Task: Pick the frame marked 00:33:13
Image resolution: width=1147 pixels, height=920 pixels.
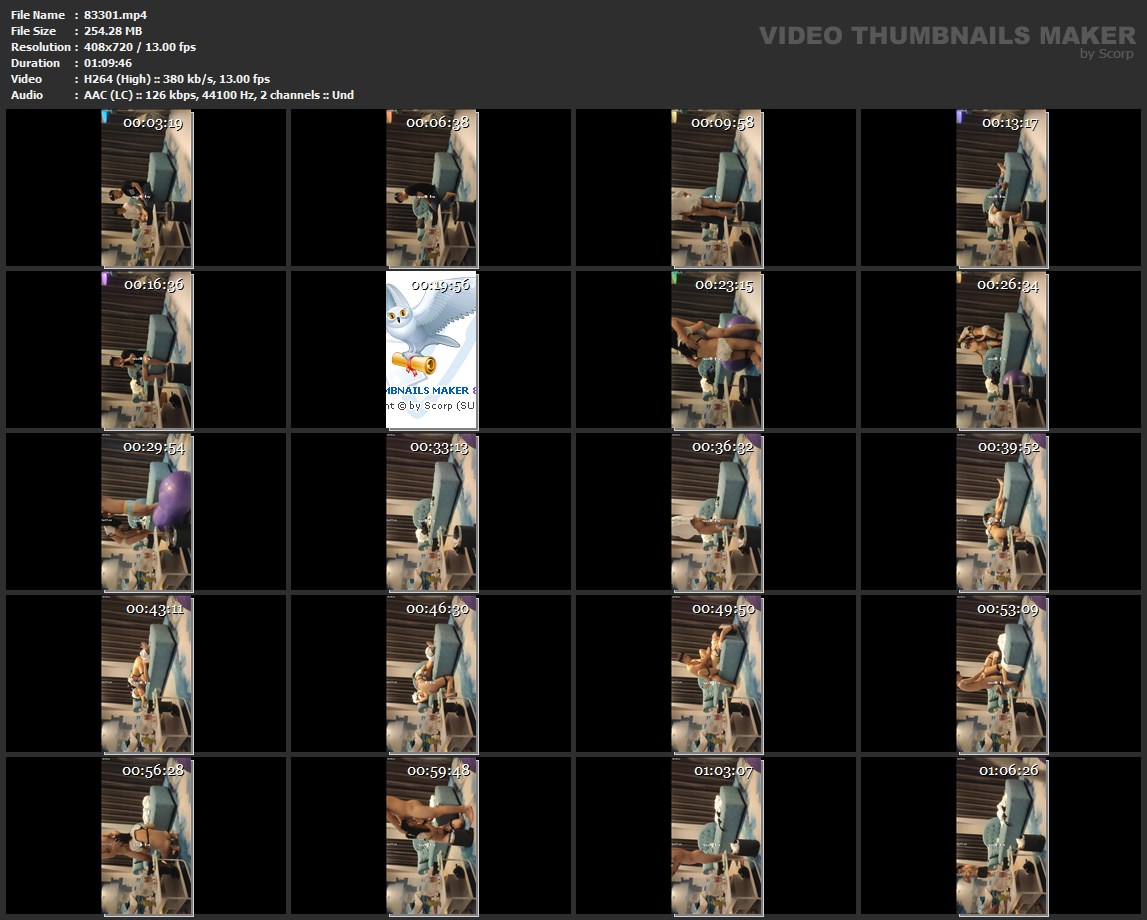Action: 432,512
